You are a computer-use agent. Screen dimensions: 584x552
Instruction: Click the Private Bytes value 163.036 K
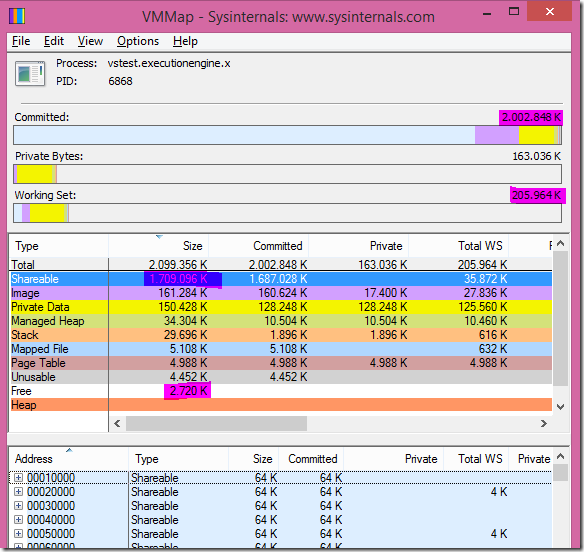(536, 156)
